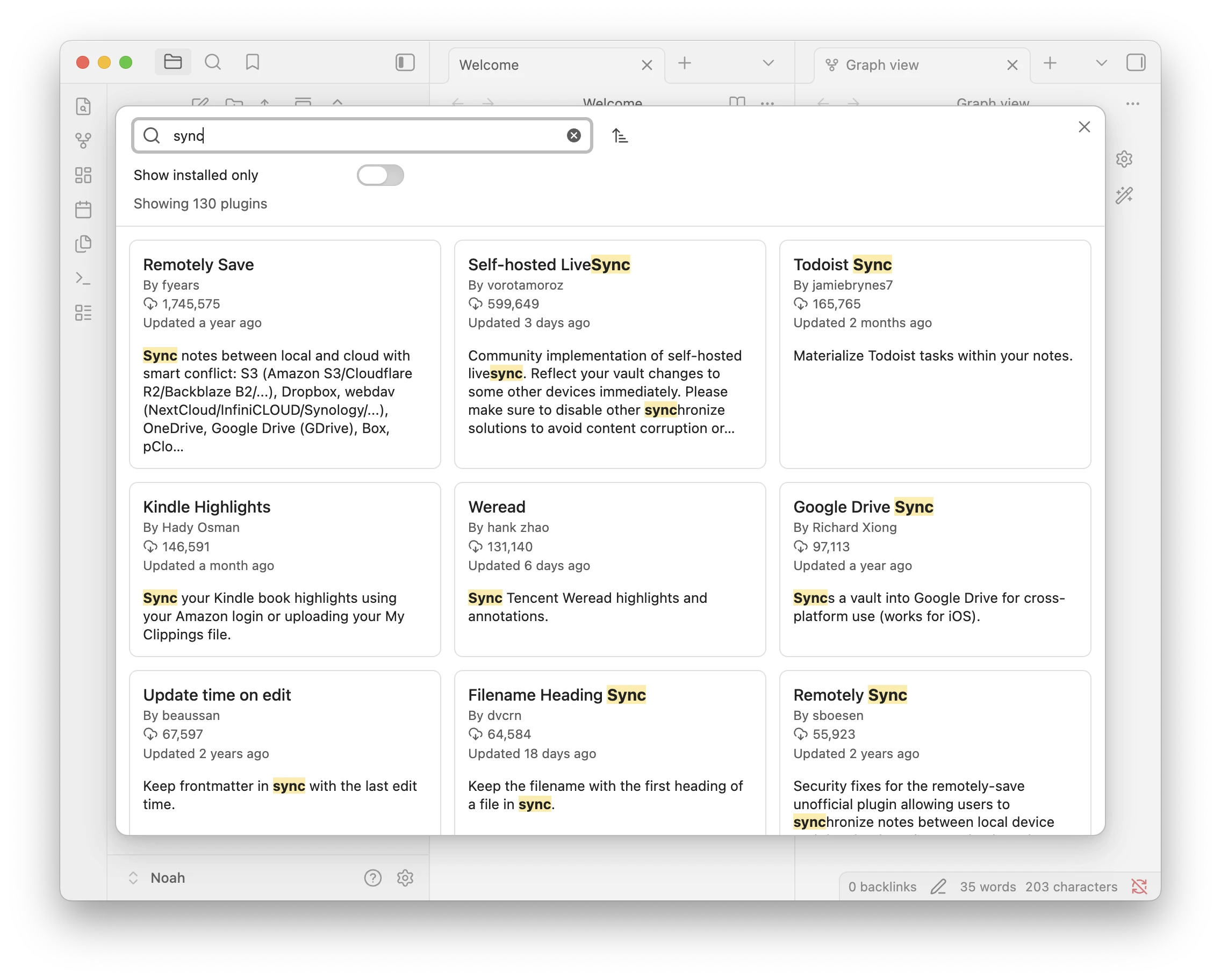1221x980 pixels.
Task: Expand tab list dropdown of Graph view group
Action: pos(1102,63)
